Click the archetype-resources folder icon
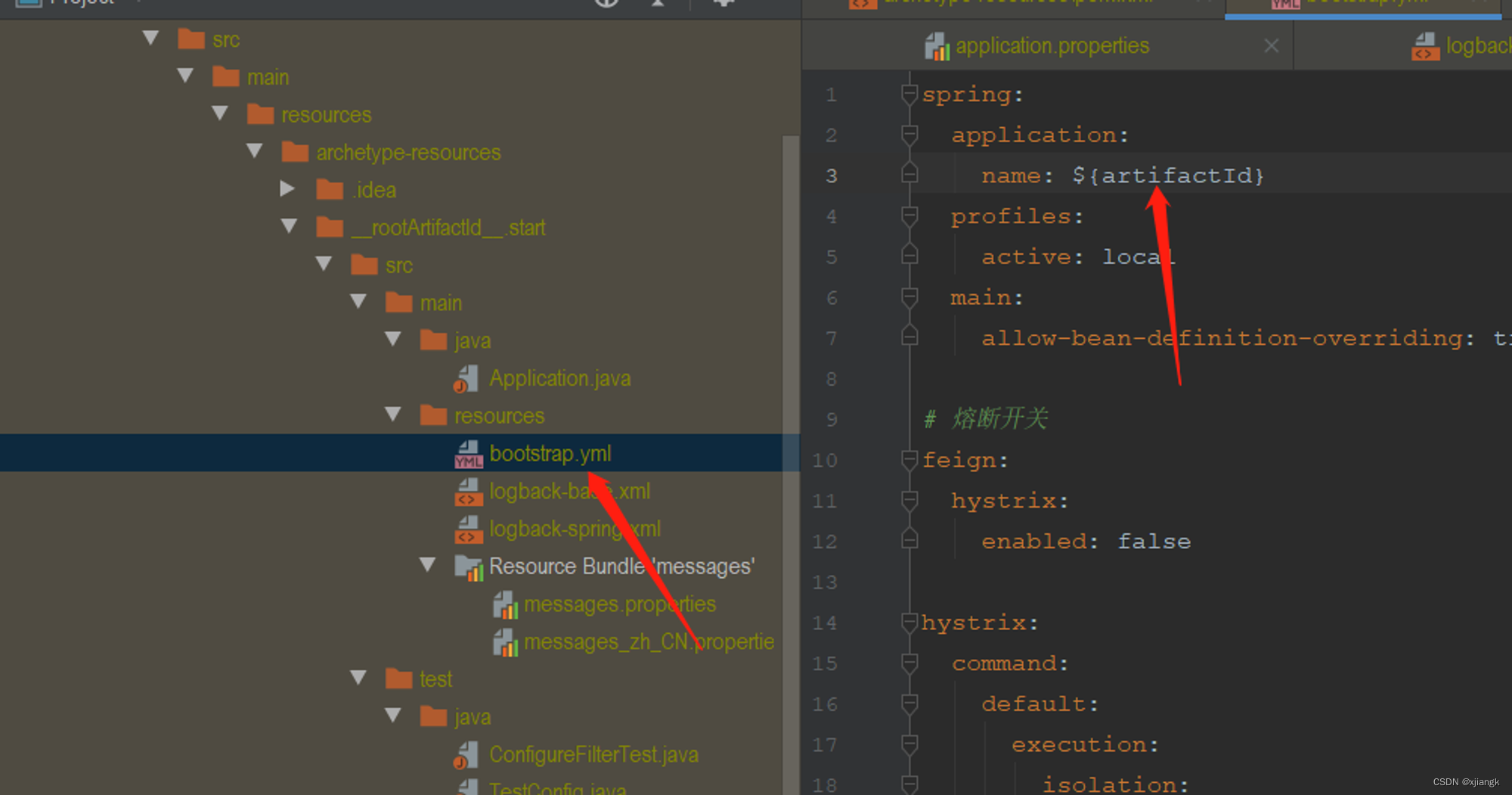The image size is (1512, 795). [295, 151]
